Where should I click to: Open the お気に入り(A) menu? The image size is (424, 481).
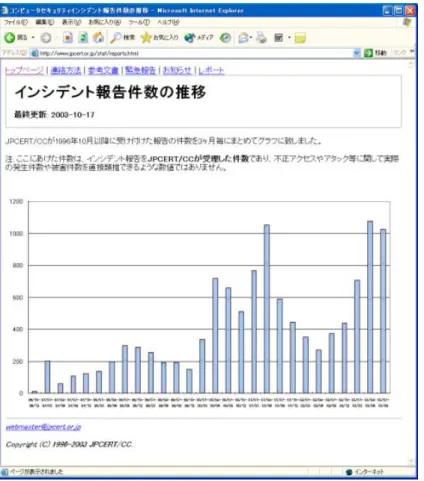point(105,22)
